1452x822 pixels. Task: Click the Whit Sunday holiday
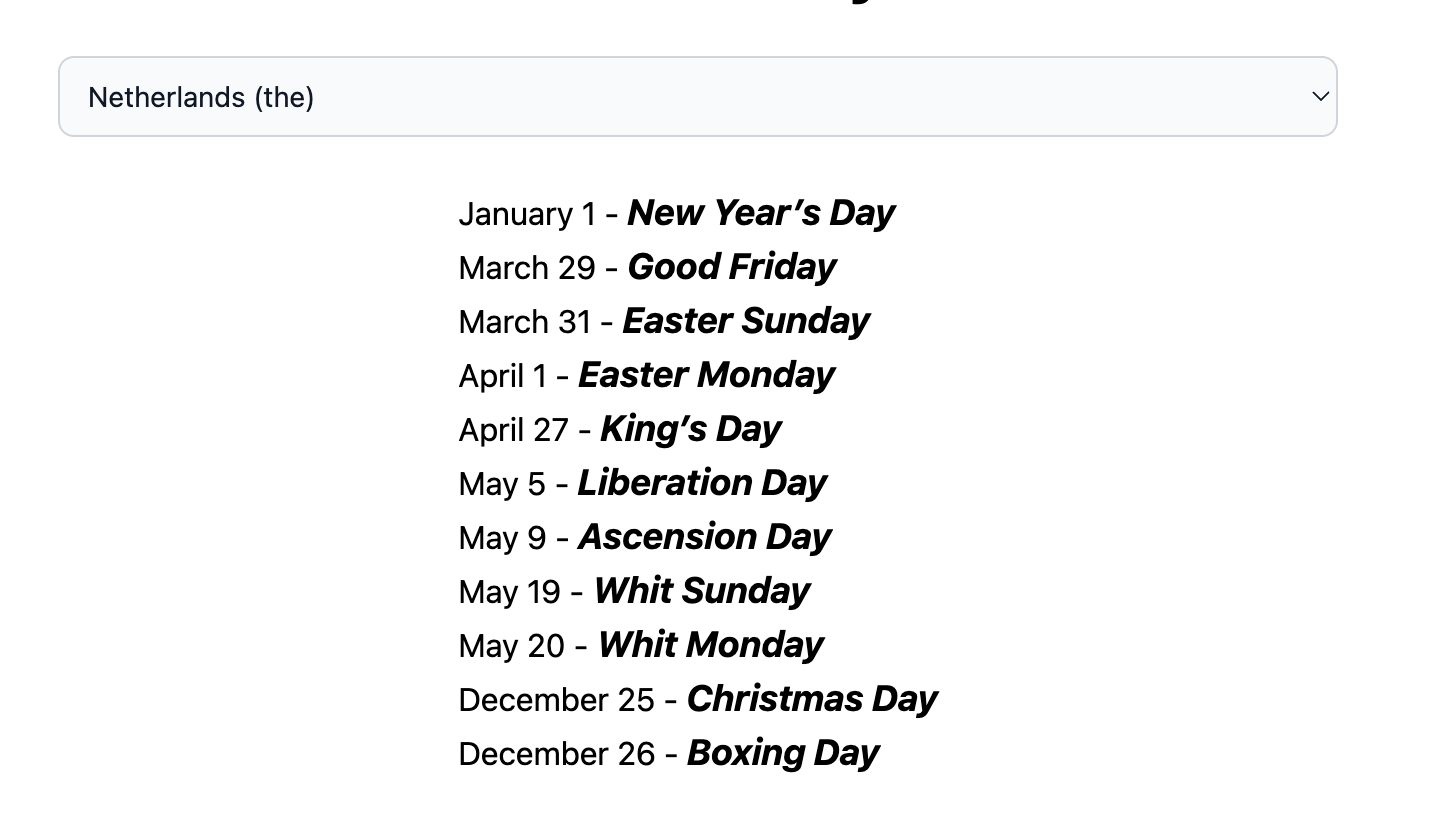[x=702, y=591]
